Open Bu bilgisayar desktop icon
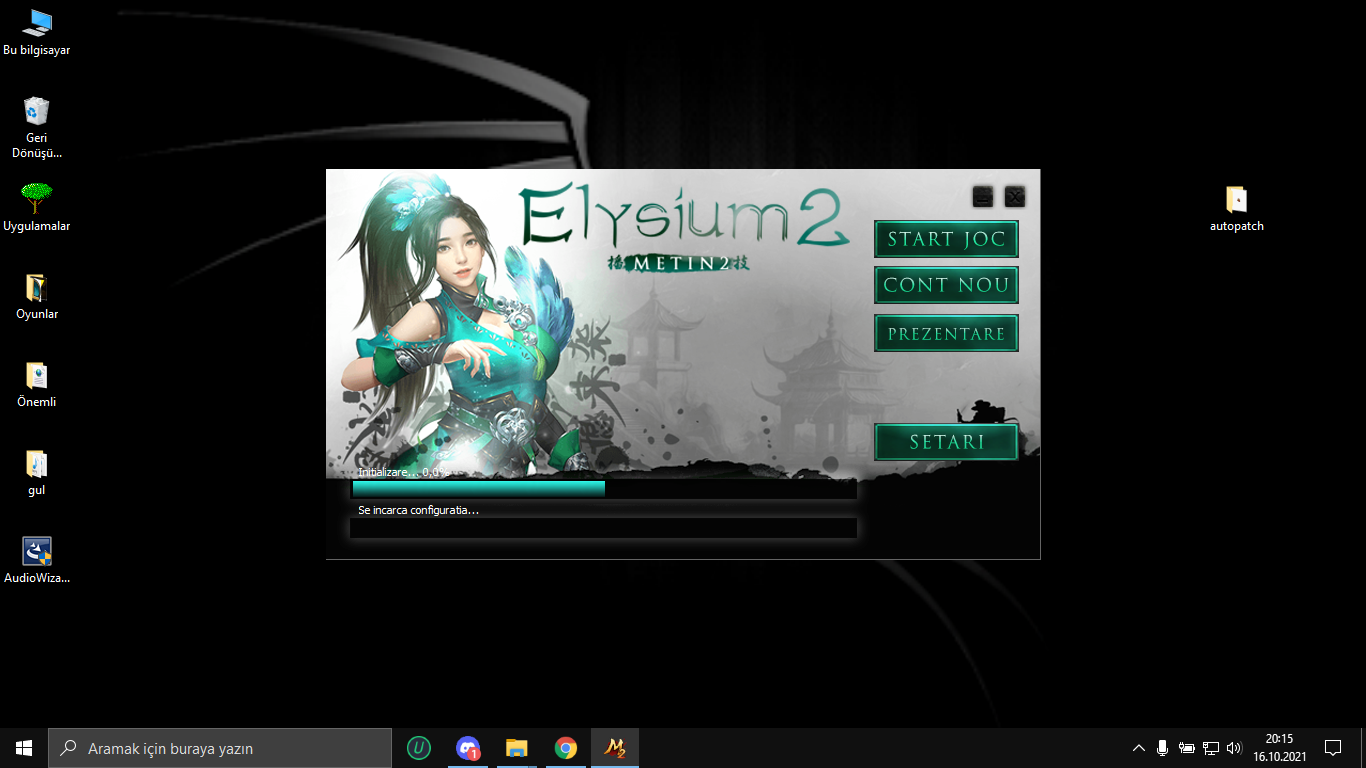 36,33
